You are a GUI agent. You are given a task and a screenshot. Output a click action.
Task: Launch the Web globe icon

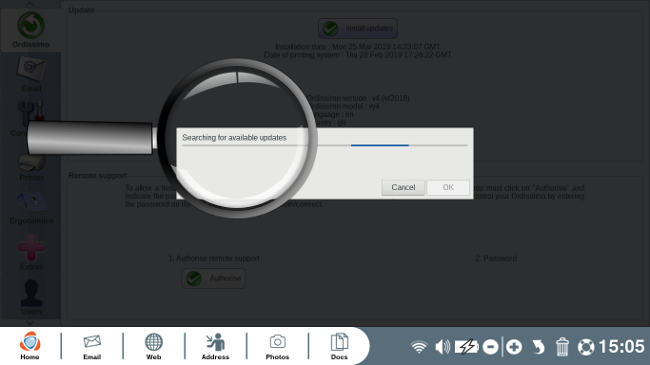(153, 346)
